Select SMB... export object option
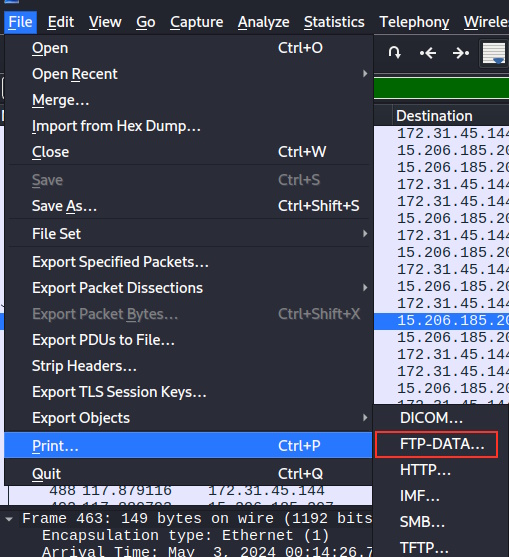Screen dimensions: 509x557 point(441,521)
